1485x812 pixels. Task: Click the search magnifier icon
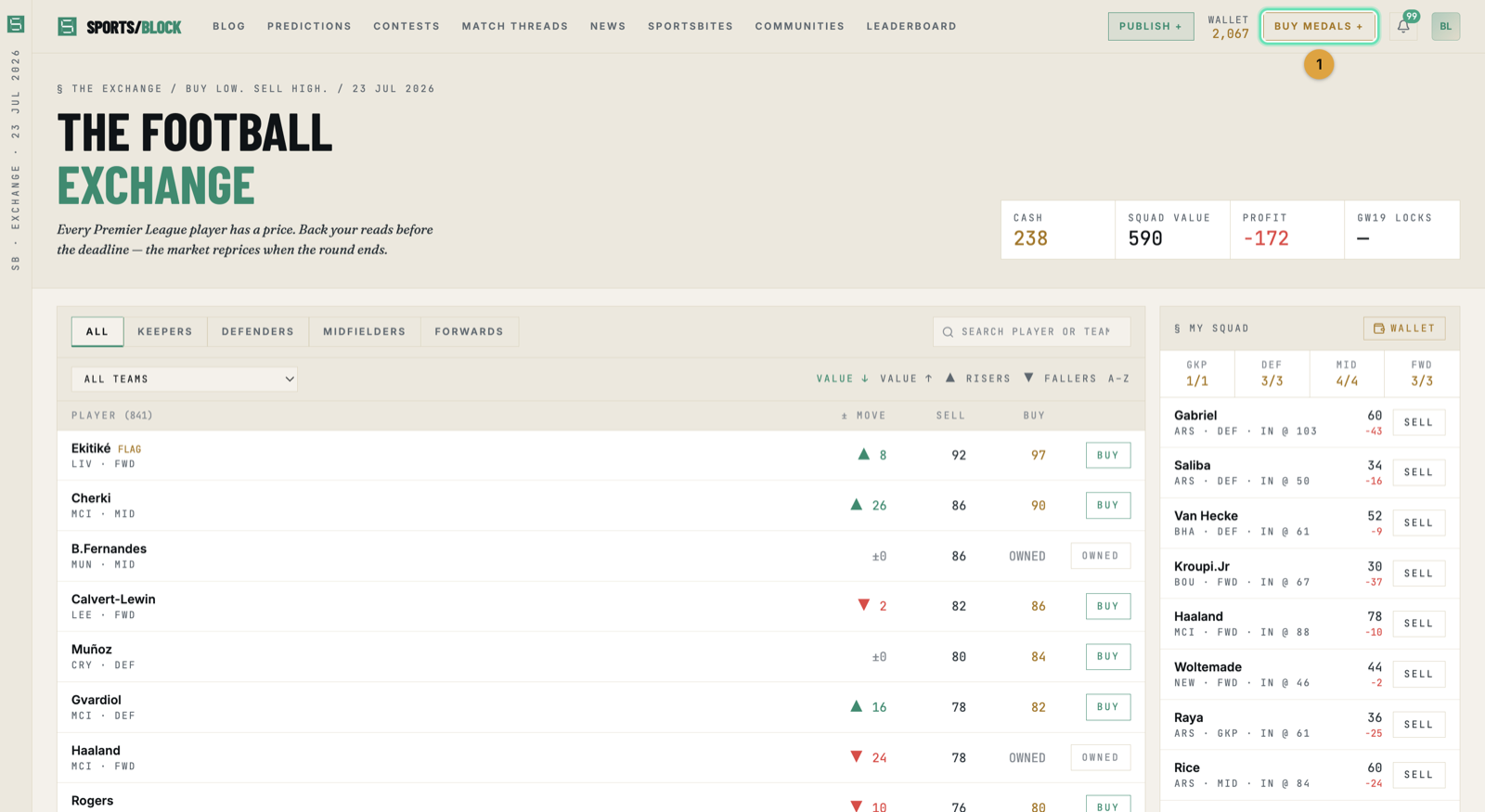pos(948,331)
